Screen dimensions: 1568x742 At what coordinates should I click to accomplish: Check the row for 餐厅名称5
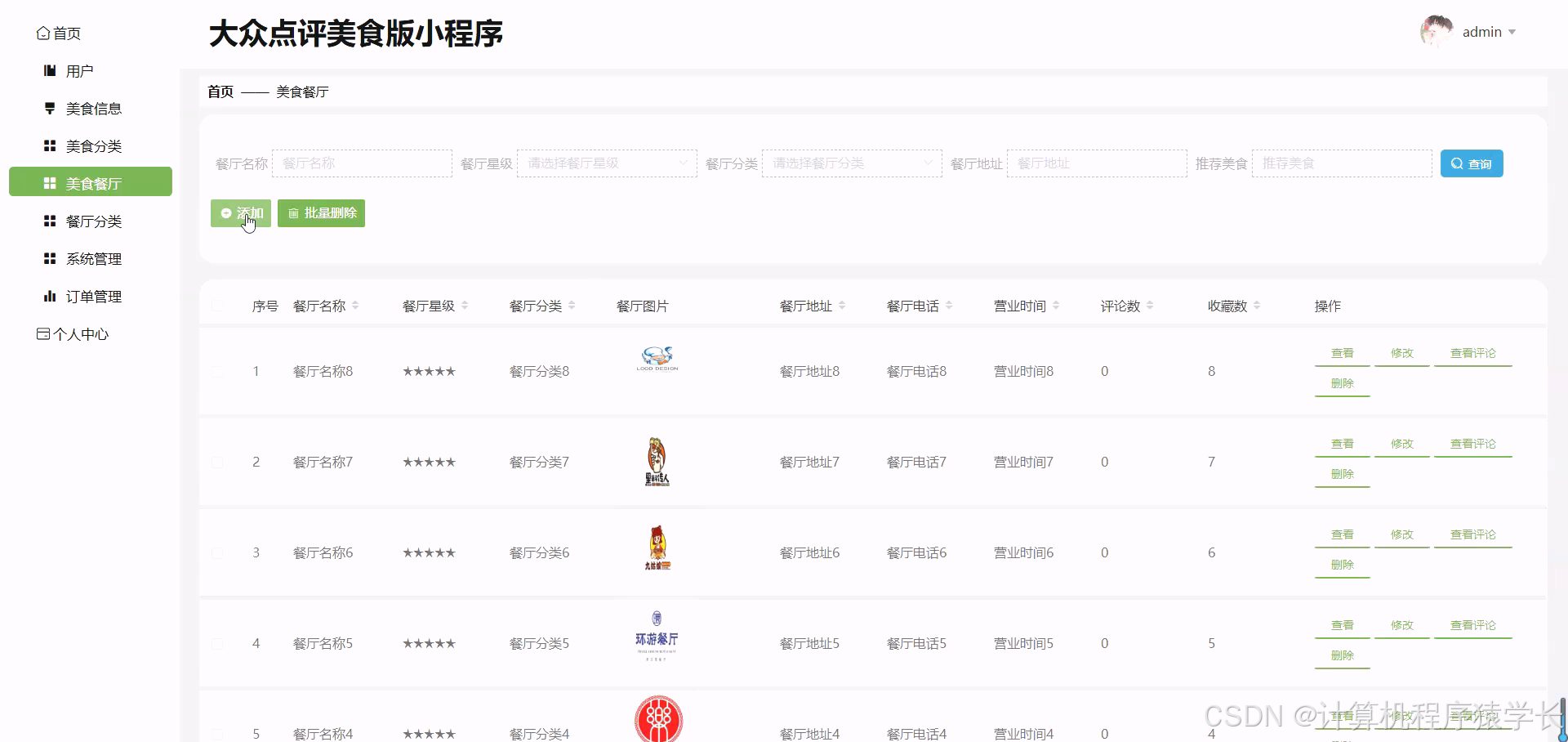217,644
